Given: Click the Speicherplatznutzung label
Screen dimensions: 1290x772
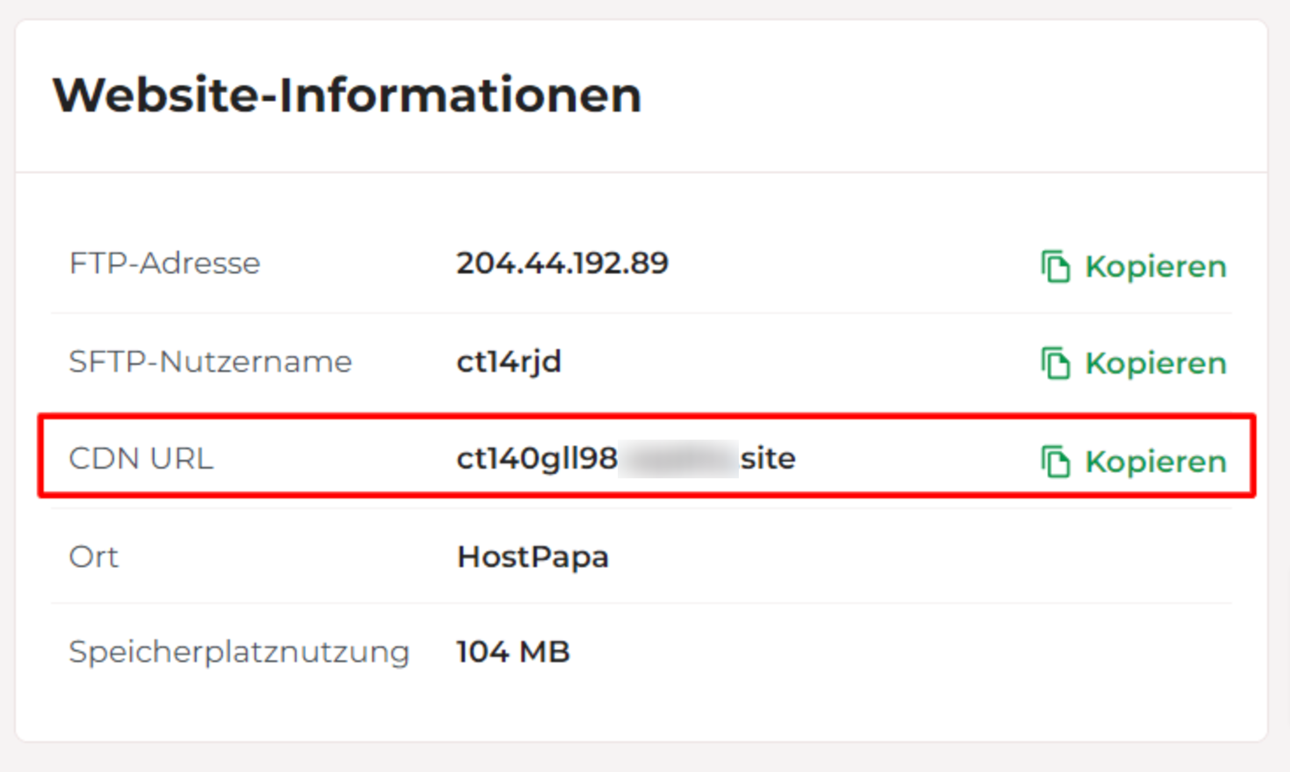Looking at the screenshot, I should (x=239, y=652).
